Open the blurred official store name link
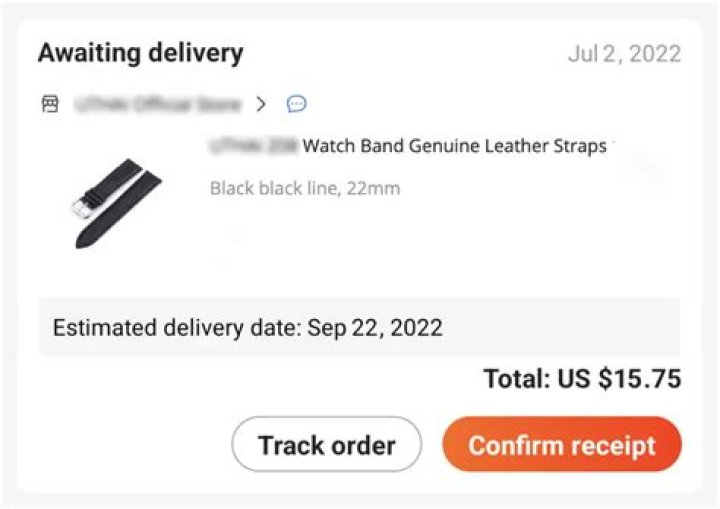 pos(156,104)
